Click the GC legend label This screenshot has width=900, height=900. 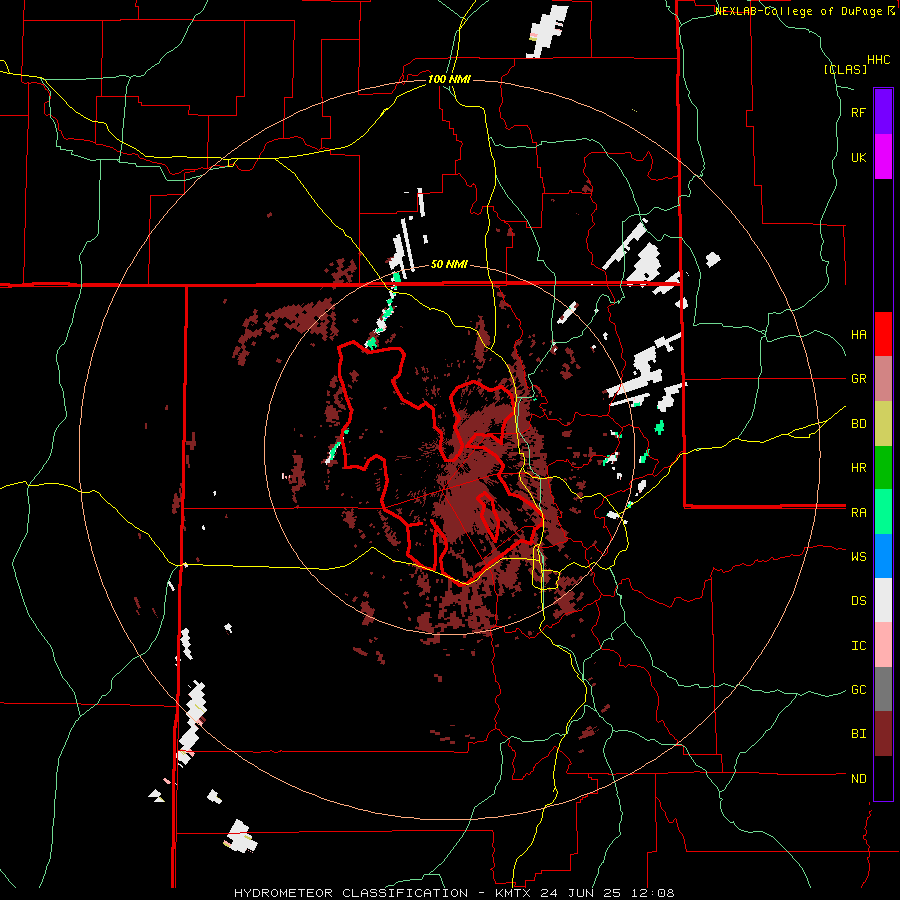click(858, 690)
